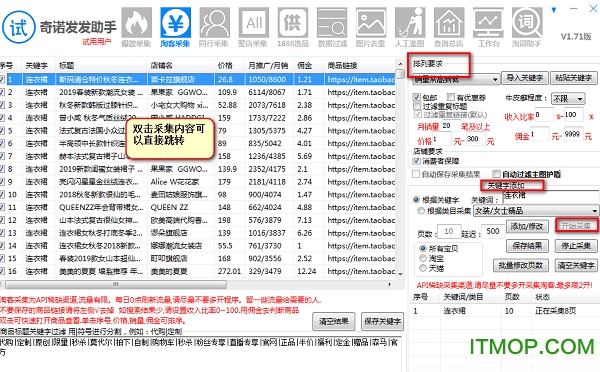Image resolution: width=600 pixels, height=372 pixels.
Task: Click price cell 272.01 in row 16
Action: pyautogui.click(x=229, y=271)
